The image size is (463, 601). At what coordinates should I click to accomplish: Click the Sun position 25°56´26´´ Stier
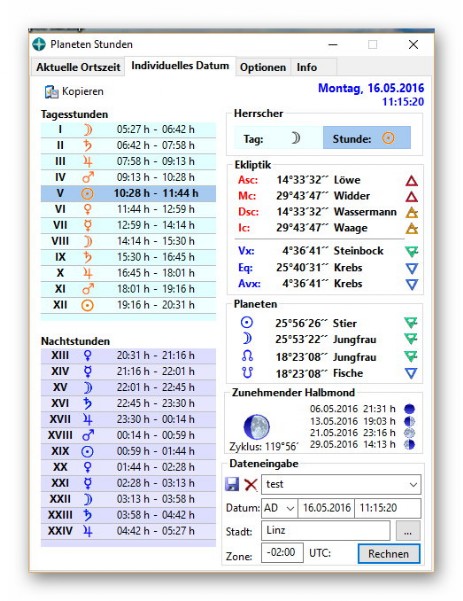point(316,323)
